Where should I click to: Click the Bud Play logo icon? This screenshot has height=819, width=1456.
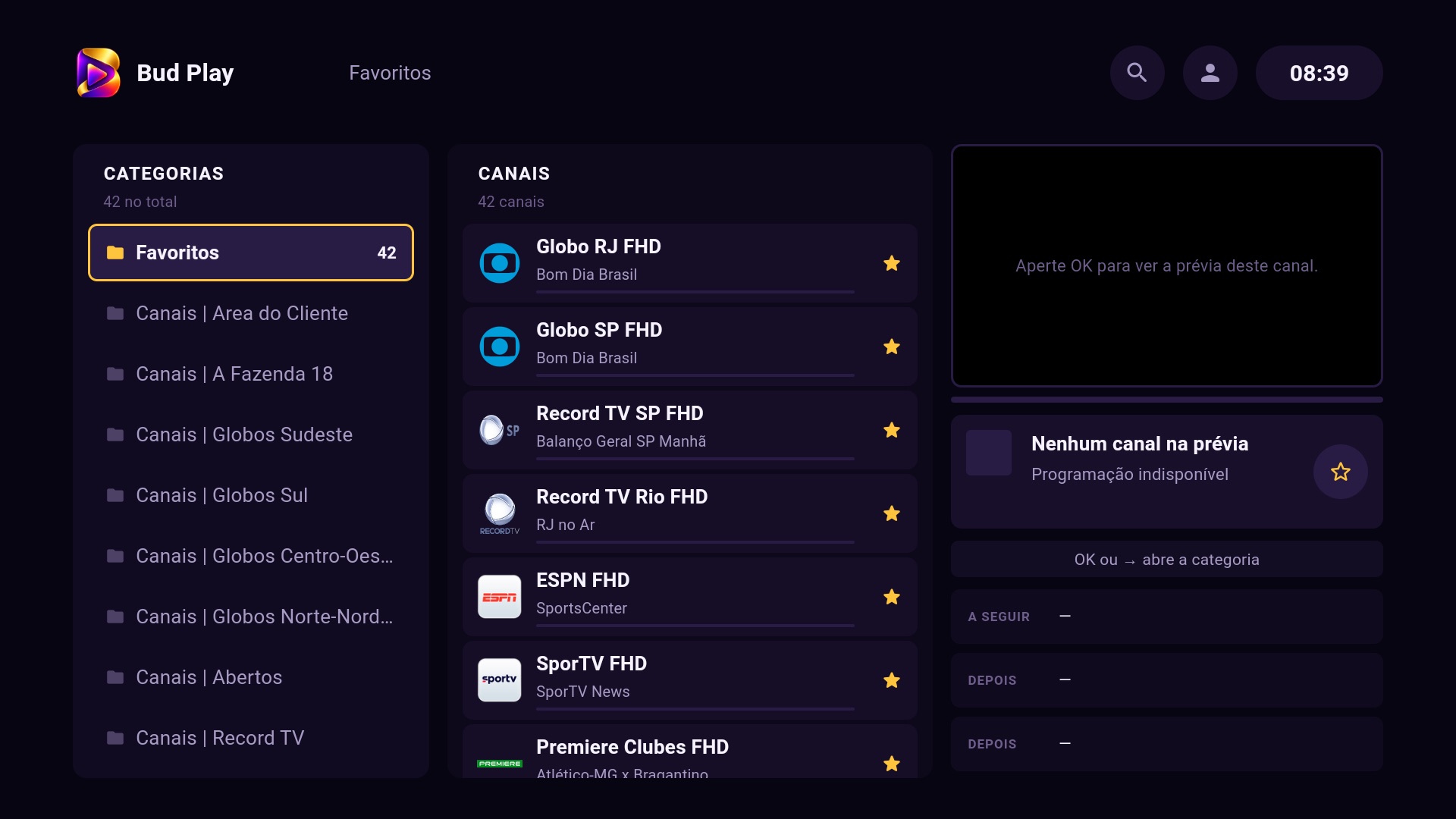[x=99, y=73]
